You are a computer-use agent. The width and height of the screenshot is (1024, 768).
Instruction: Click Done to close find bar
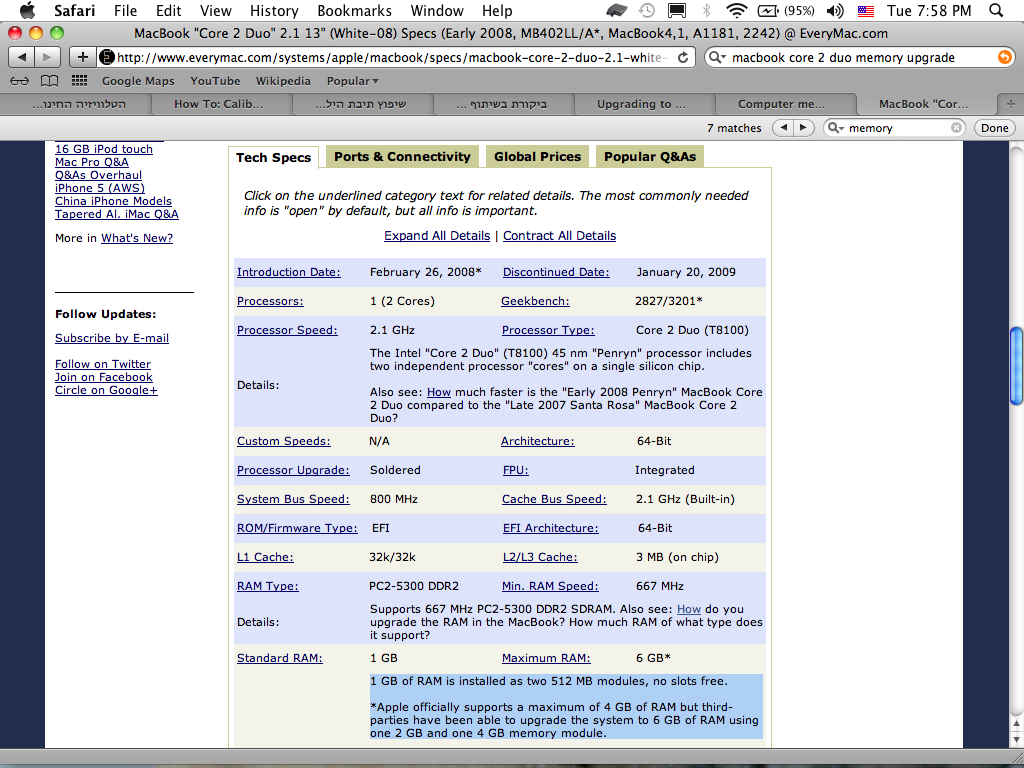(x=994, y=128)
